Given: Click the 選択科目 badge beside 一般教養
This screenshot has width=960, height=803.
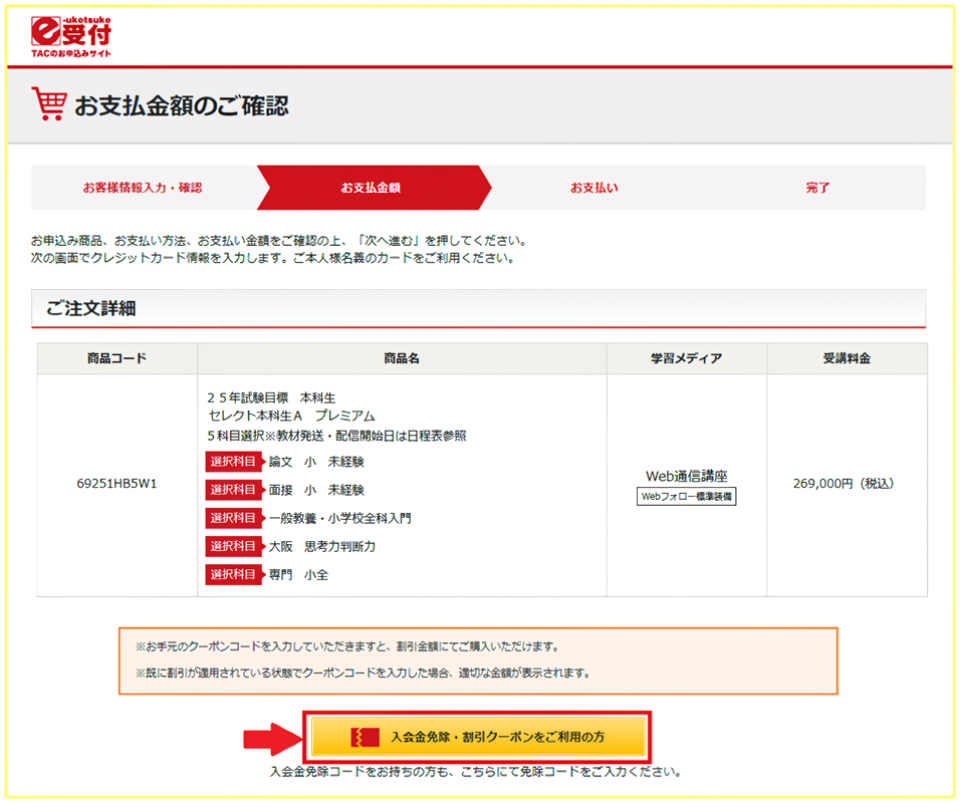Looking at the screenshot, I should [234, 518].
